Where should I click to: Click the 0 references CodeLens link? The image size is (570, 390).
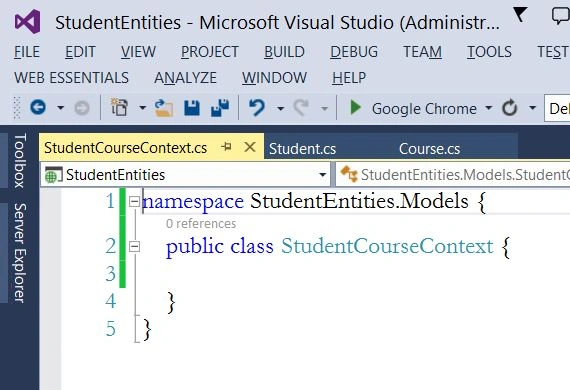(x=201, y=224)
